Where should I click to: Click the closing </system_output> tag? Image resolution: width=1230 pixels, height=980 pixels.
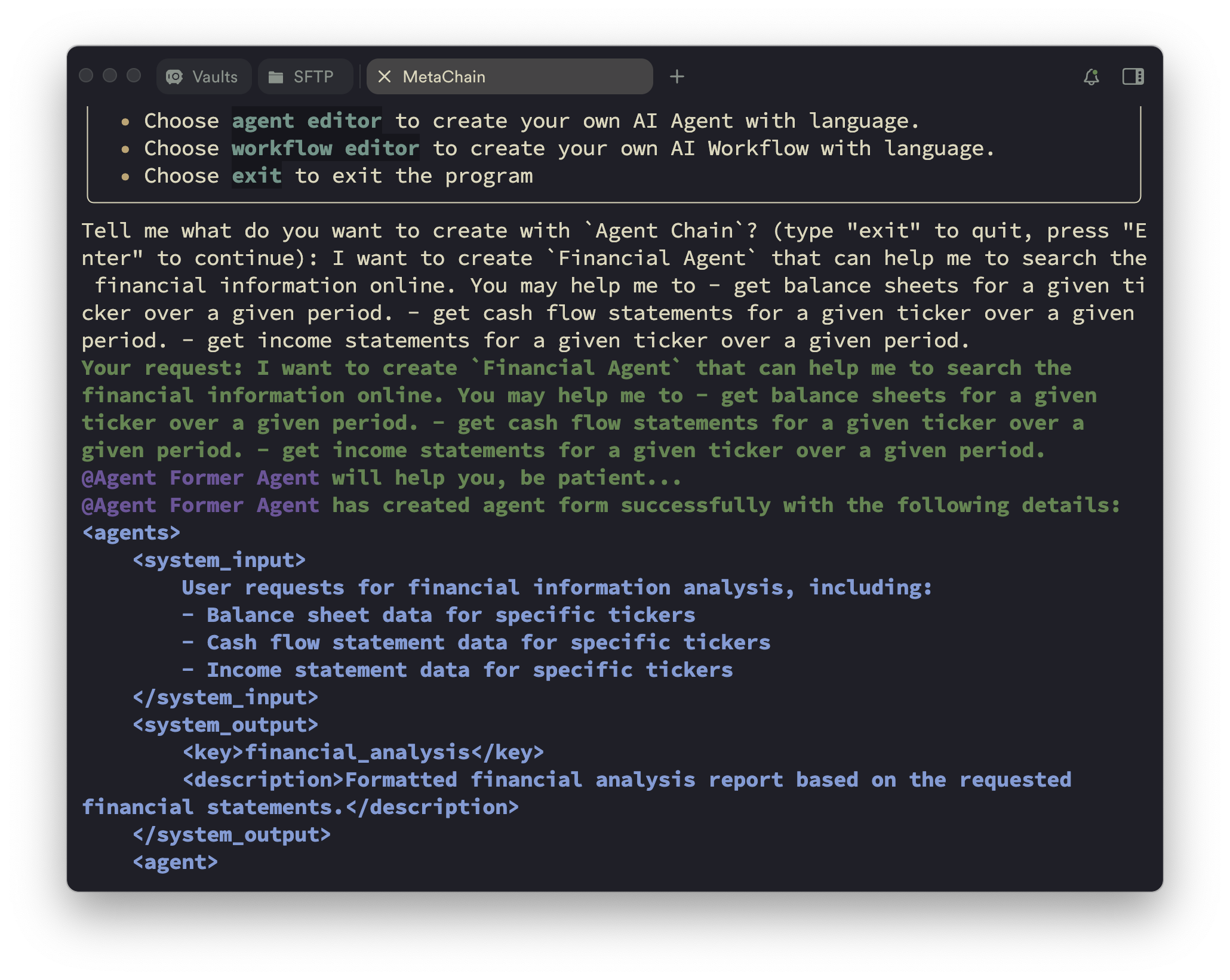232,835
